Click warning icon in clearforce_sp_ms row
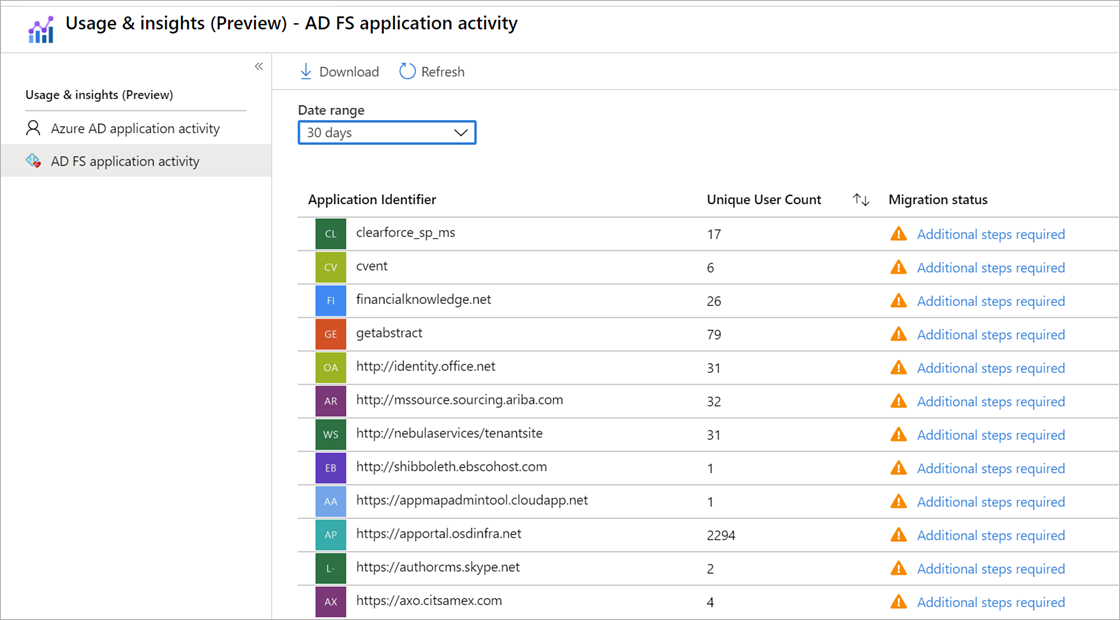Image resolution: width=1120 pixels, height=620 pixels. click(x=899, y=234)
